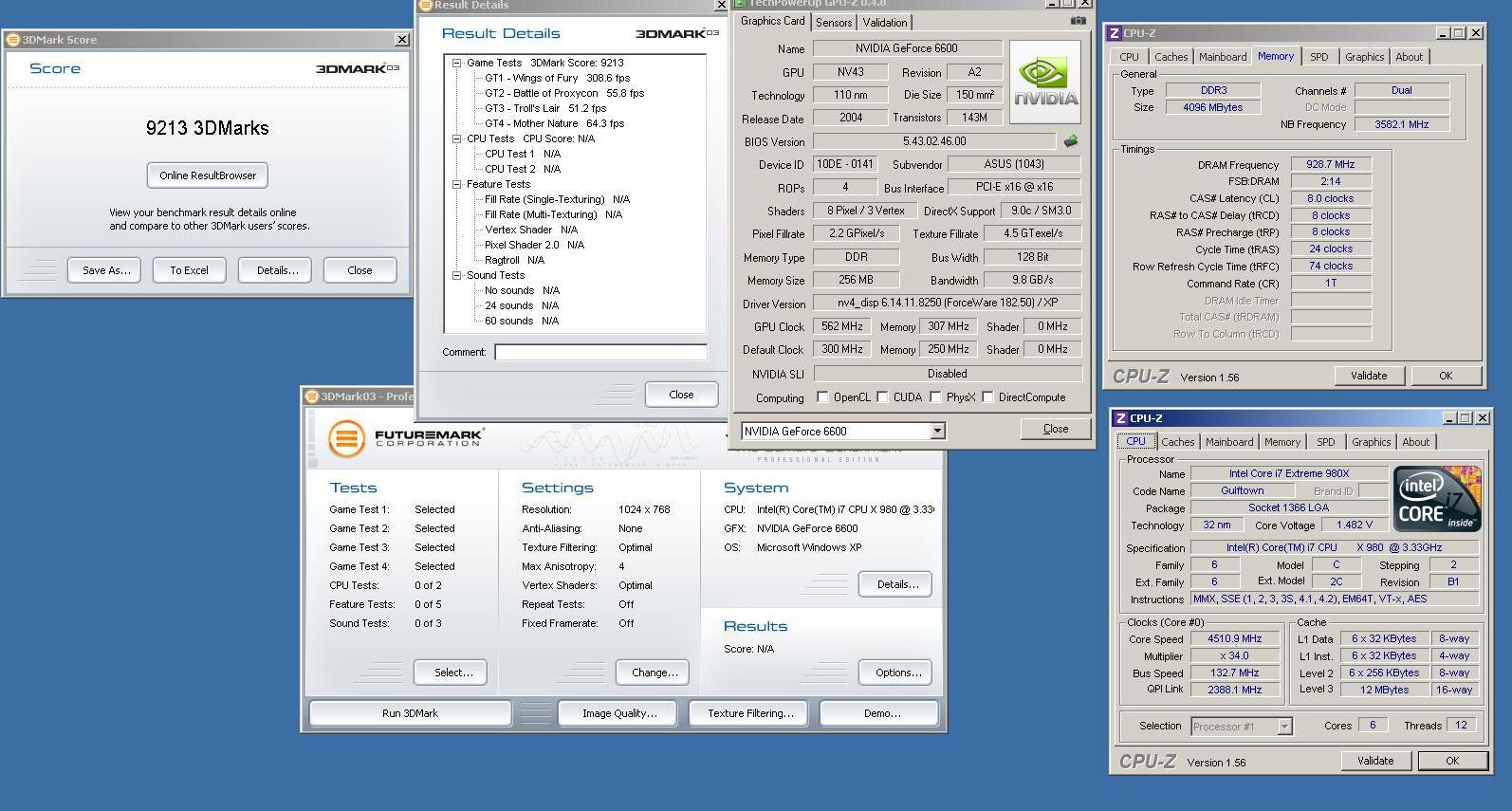The height and width of the screenshot is (811, 1512).
Task: Open the Graphics tab in the processor CPU-Z window
Action: [1371, 442]
